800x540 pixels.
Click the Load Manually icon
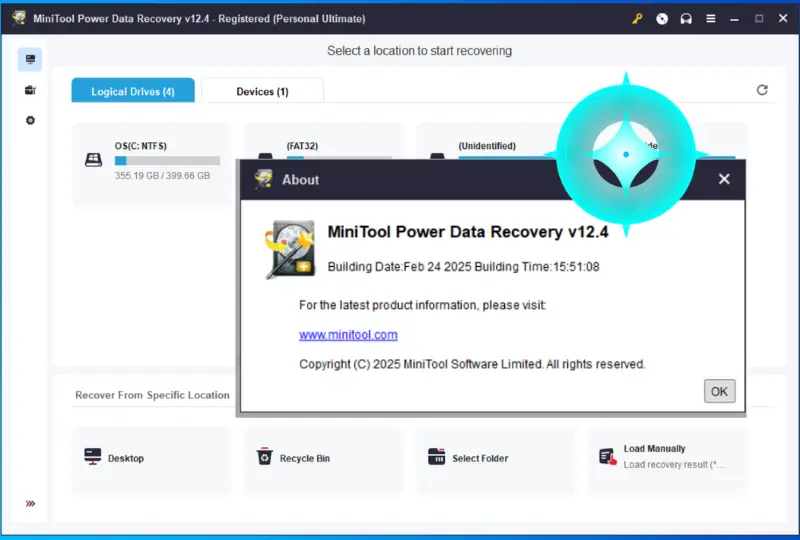tap(608, 457)
